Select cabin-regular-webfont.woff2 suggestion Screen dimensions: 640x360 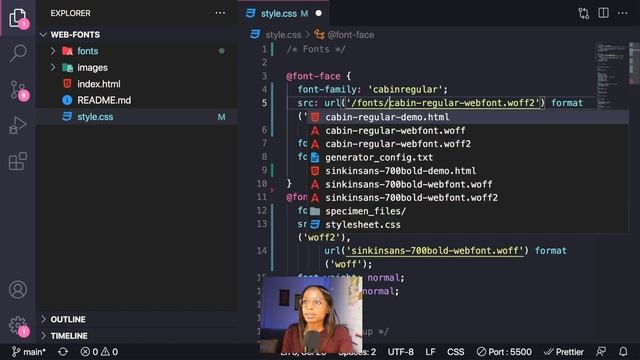click(x=468, y=144)
